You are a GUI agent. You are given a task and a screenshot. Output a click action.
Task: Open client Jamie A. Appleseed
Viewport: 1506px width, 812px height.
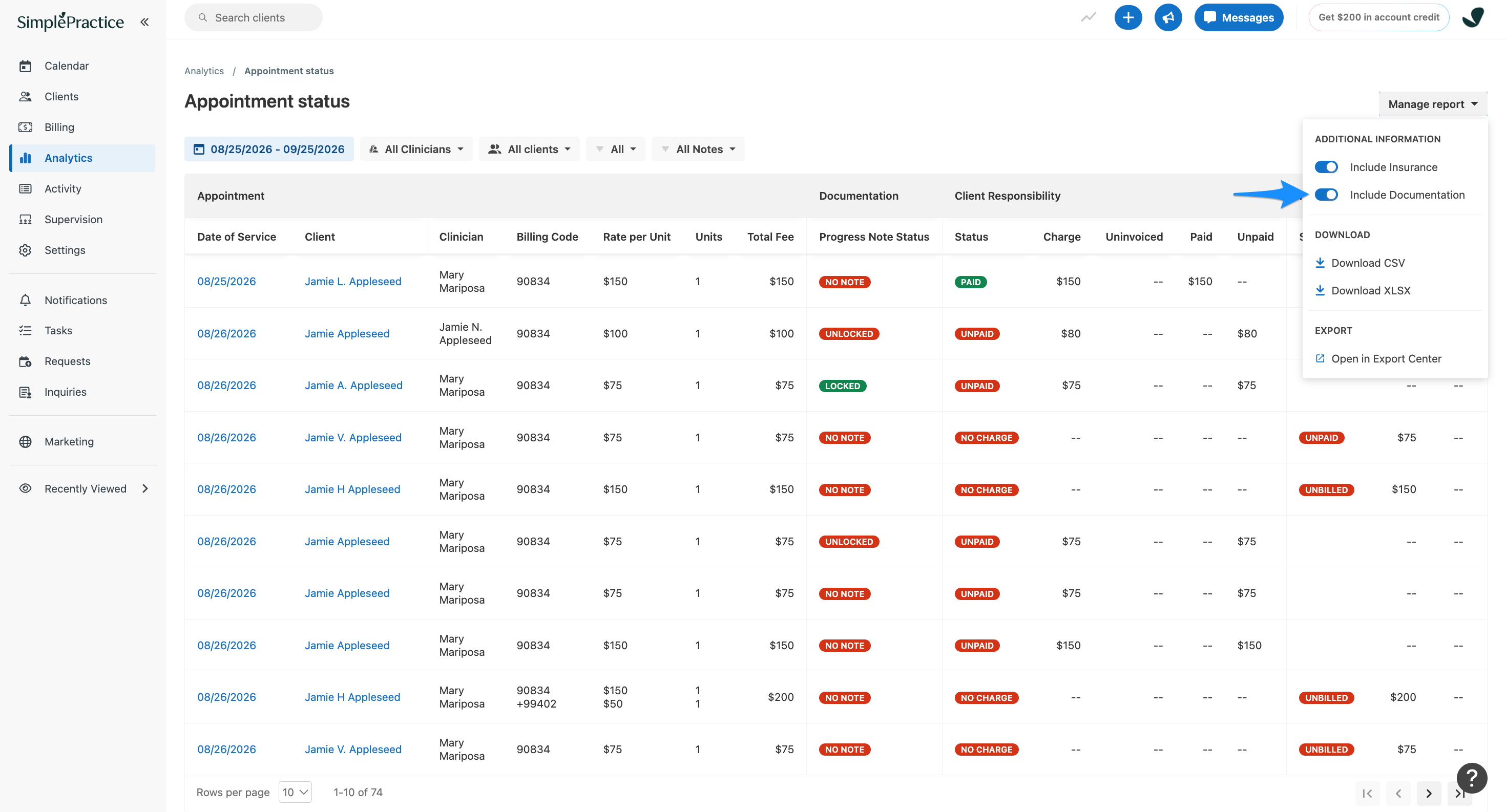click(353, 386)
